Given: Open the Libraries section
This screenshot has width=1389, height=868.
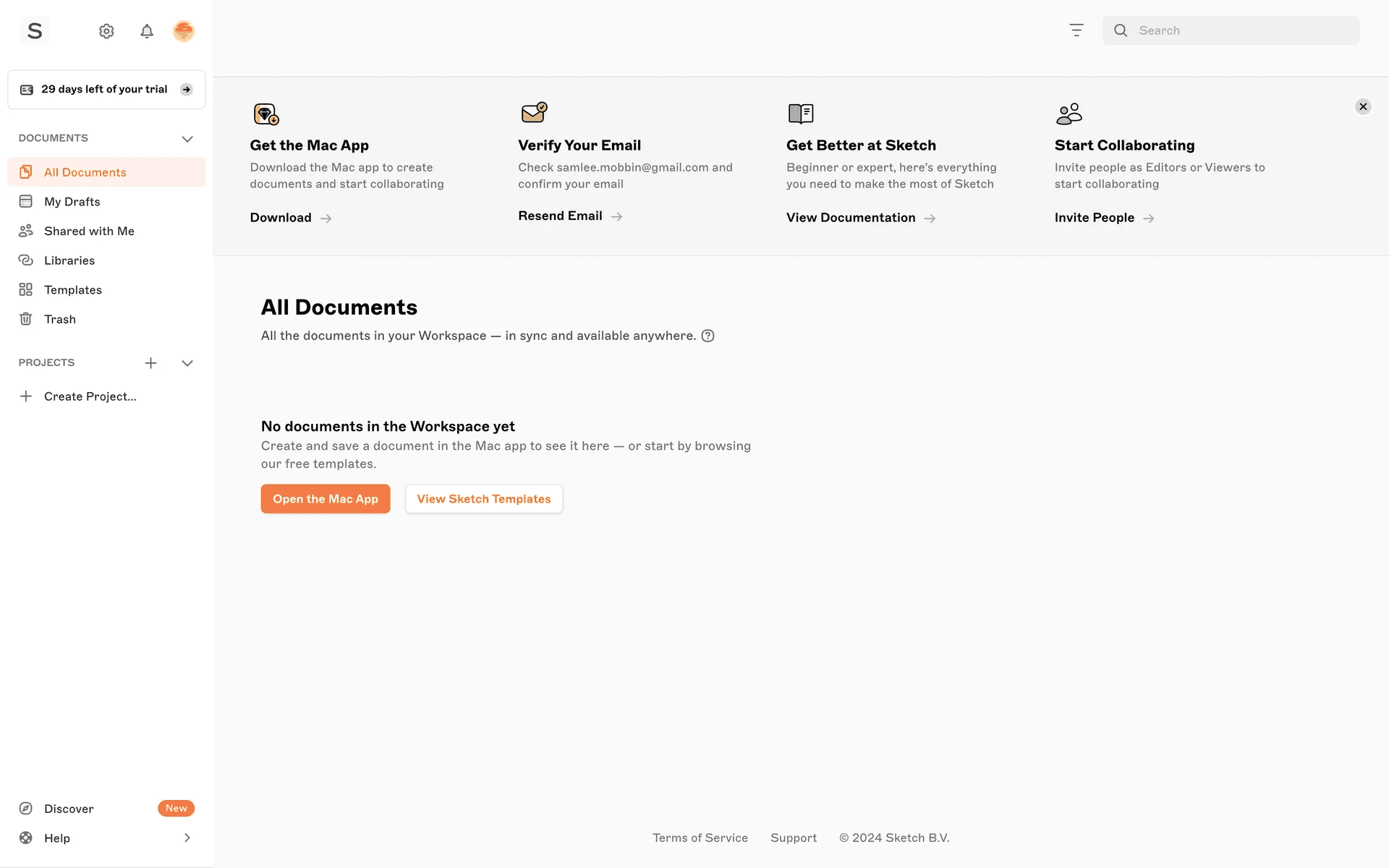Looking at the screenshot, I should [69, 260].
